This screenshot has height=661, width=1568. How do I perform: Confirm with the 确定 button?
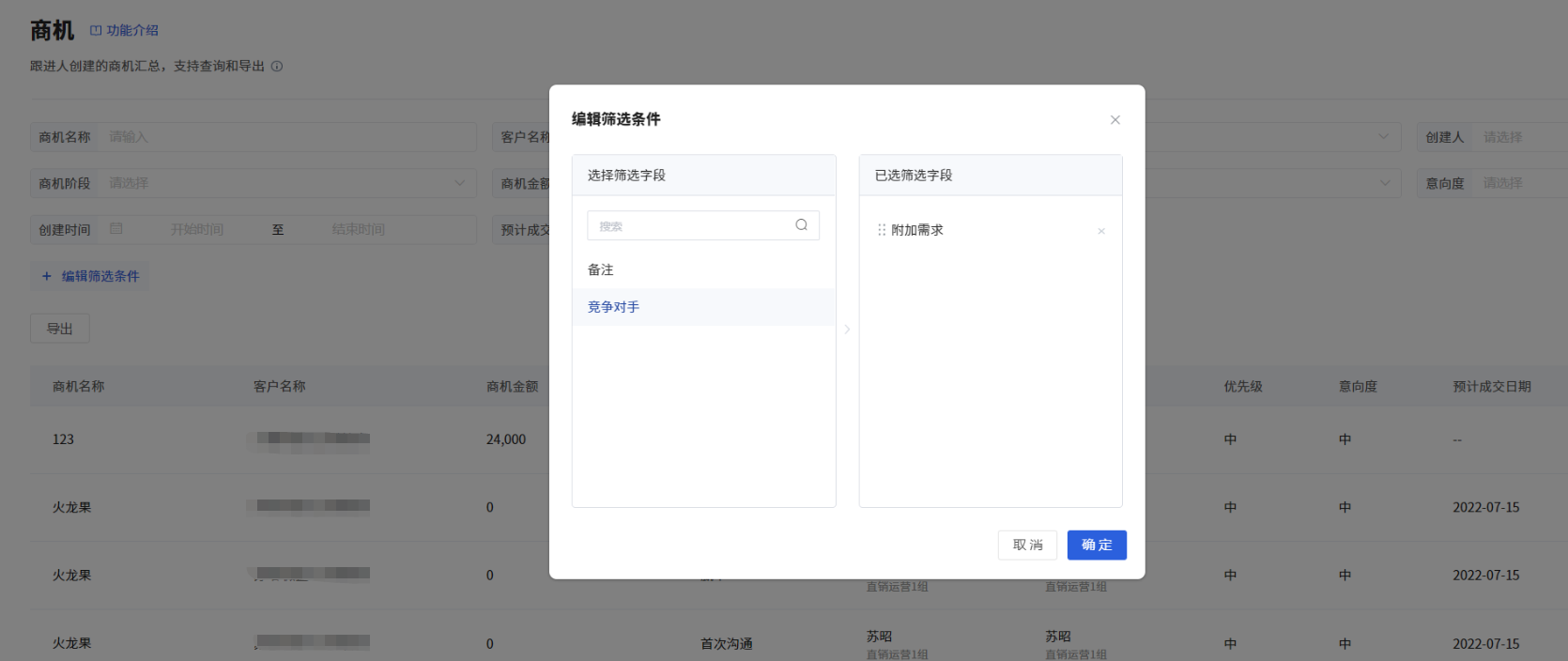1097,545
